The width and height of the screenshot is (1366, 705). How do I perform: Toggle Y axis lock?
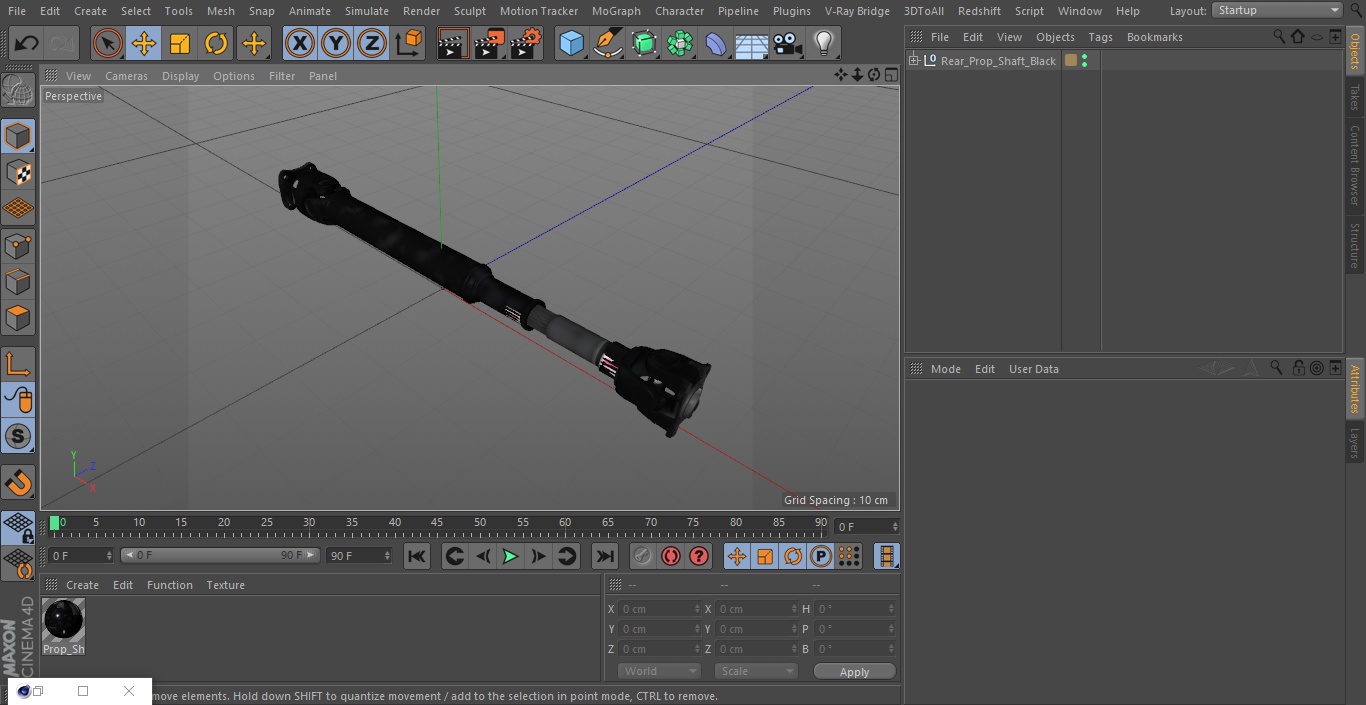tap(336, 44)
